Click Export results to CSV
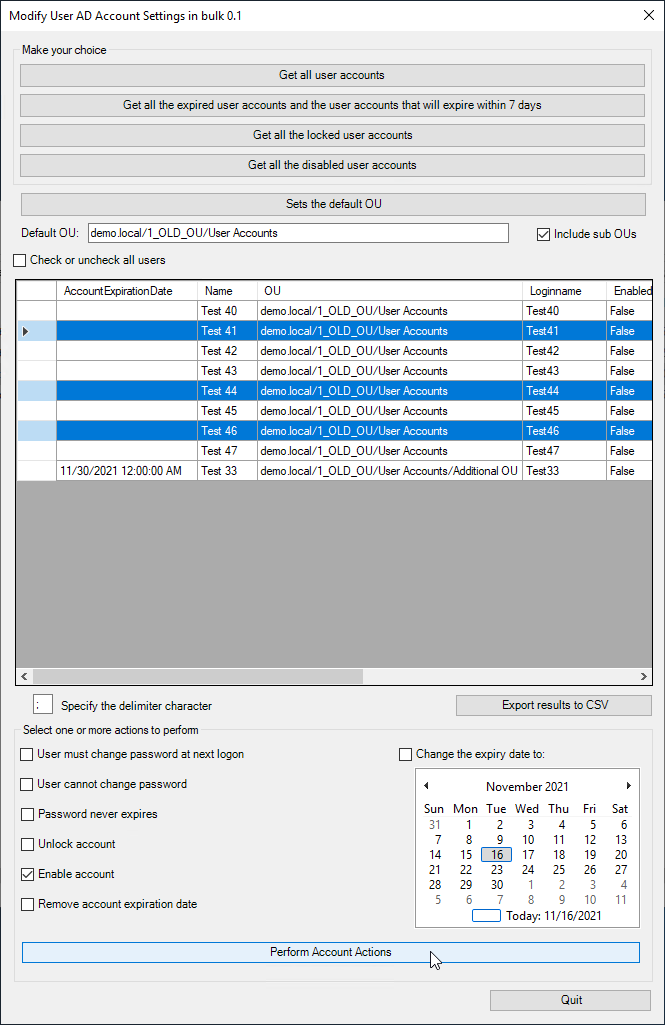665x1025 pixels. 553,705
